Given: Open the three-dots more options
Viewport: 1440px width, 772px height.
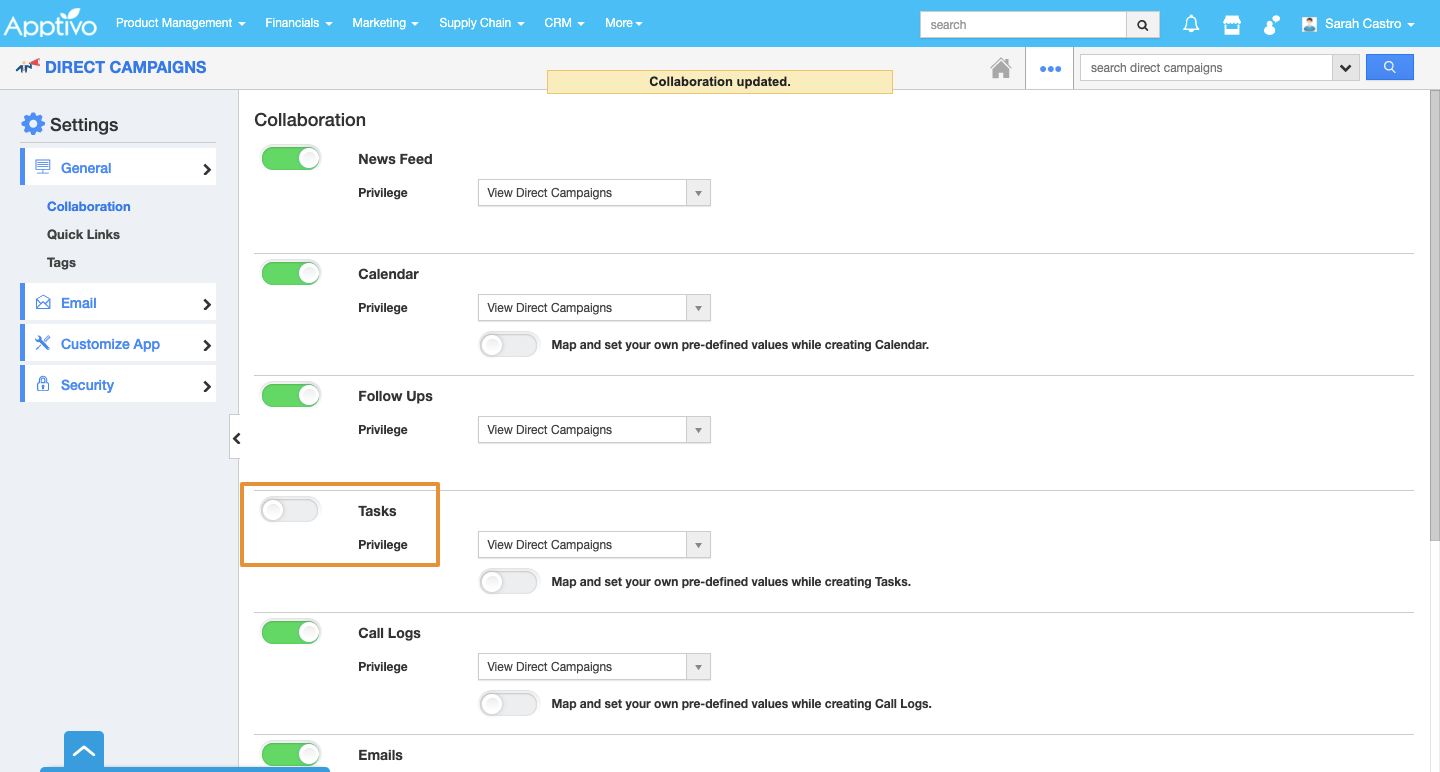Looking at the screenshot, I should [1050, 68].
